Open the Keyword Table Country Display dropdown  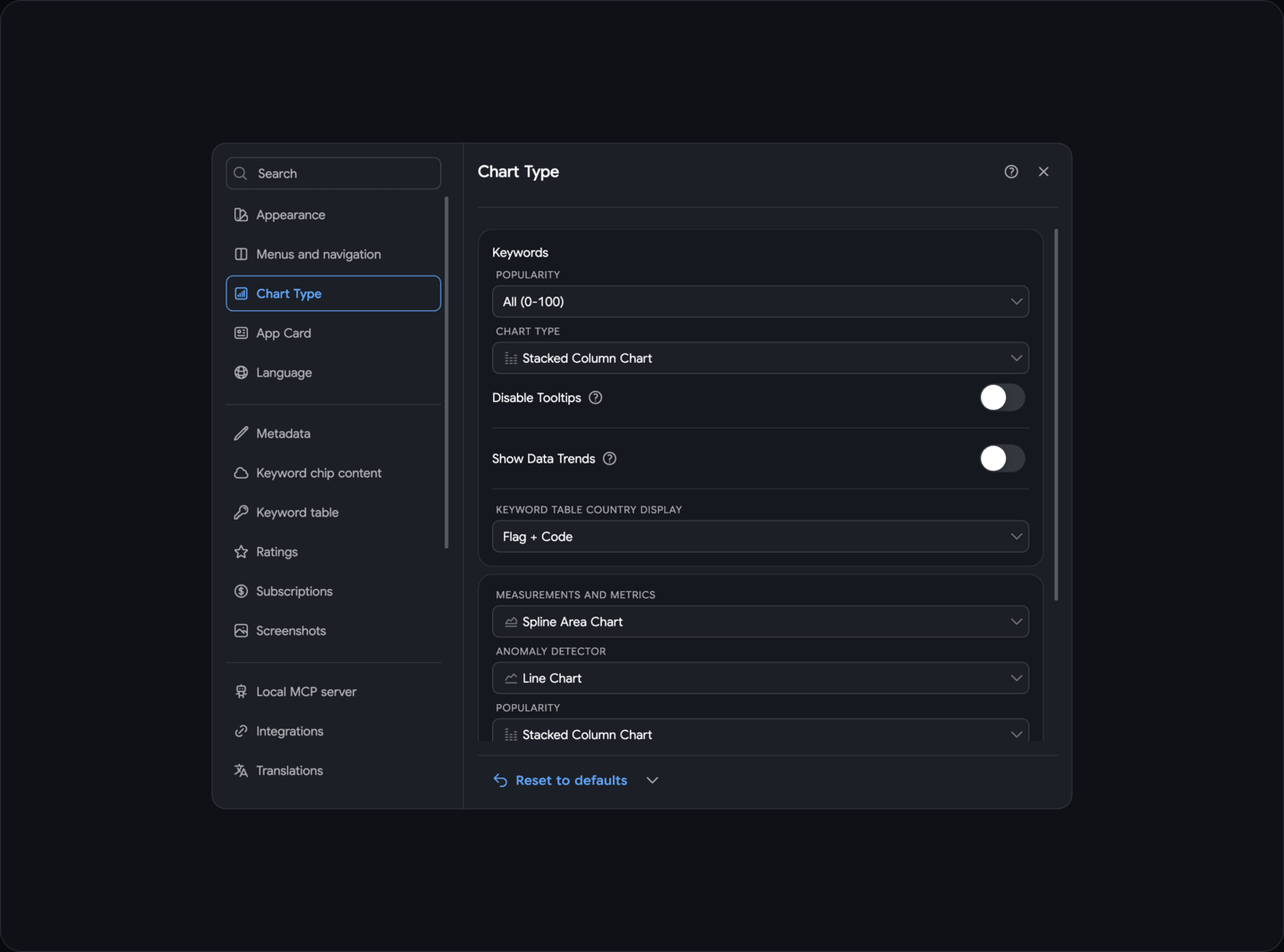coord(761,537)
